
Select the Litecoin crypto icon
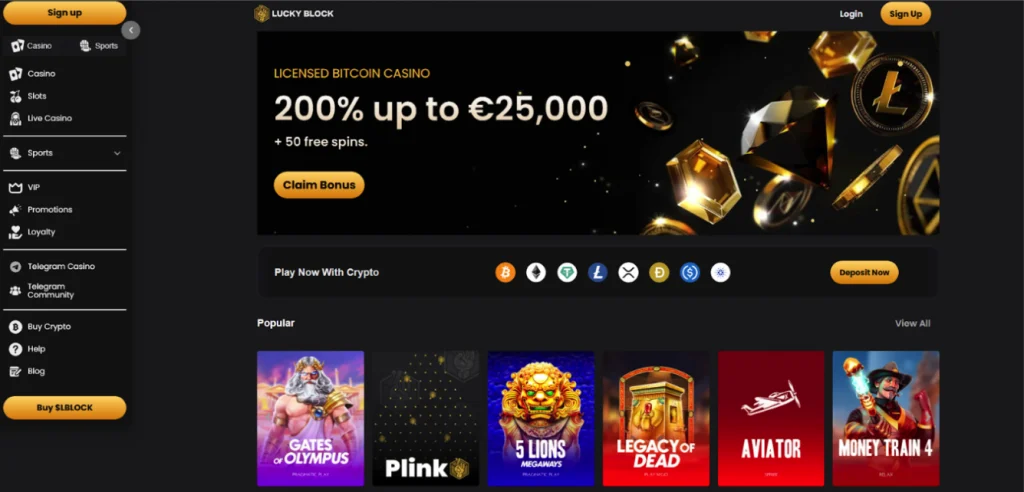click(598, 272)
